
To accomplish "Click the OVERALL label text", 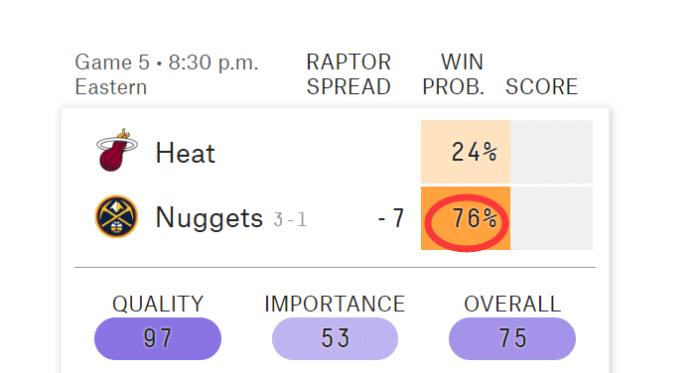I will (x=512, y=304).
